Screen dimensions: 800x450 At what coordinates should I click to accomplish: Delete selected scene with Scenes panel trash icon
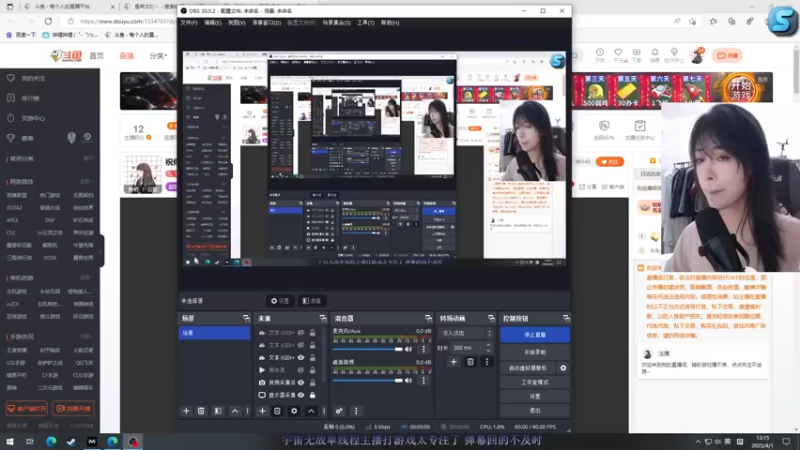[201, 411]
